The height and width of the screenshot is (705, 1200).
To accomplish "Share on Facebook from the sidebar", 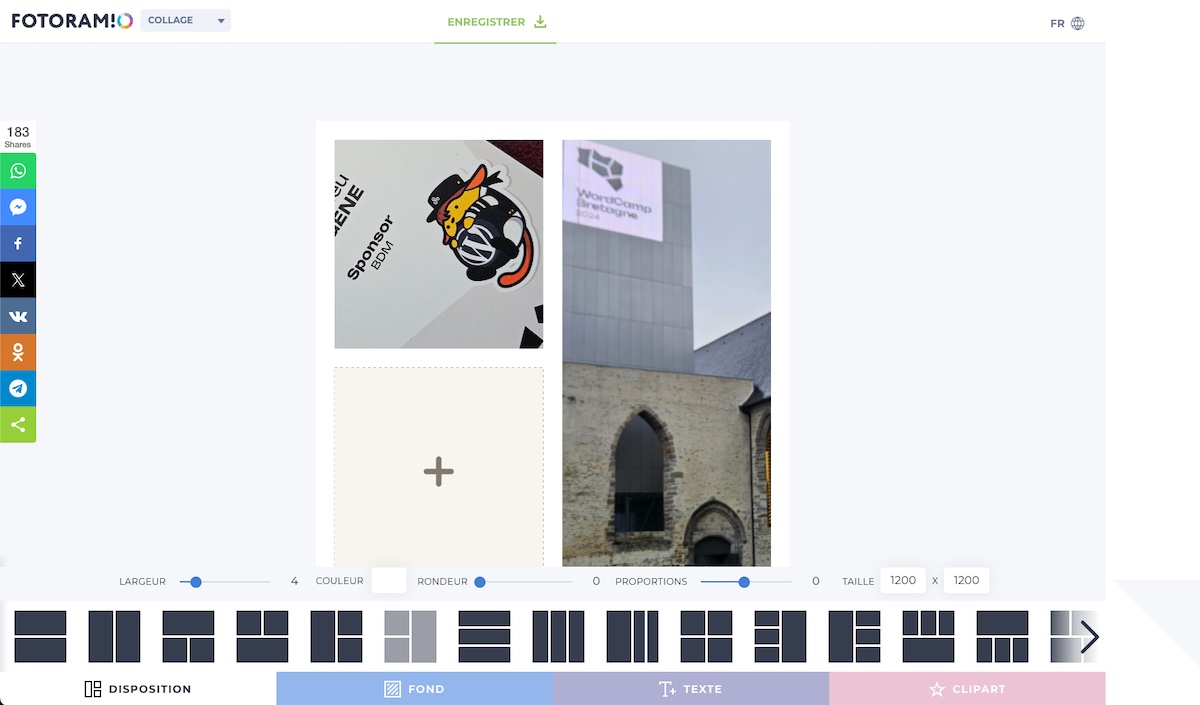I will (18, 243).
